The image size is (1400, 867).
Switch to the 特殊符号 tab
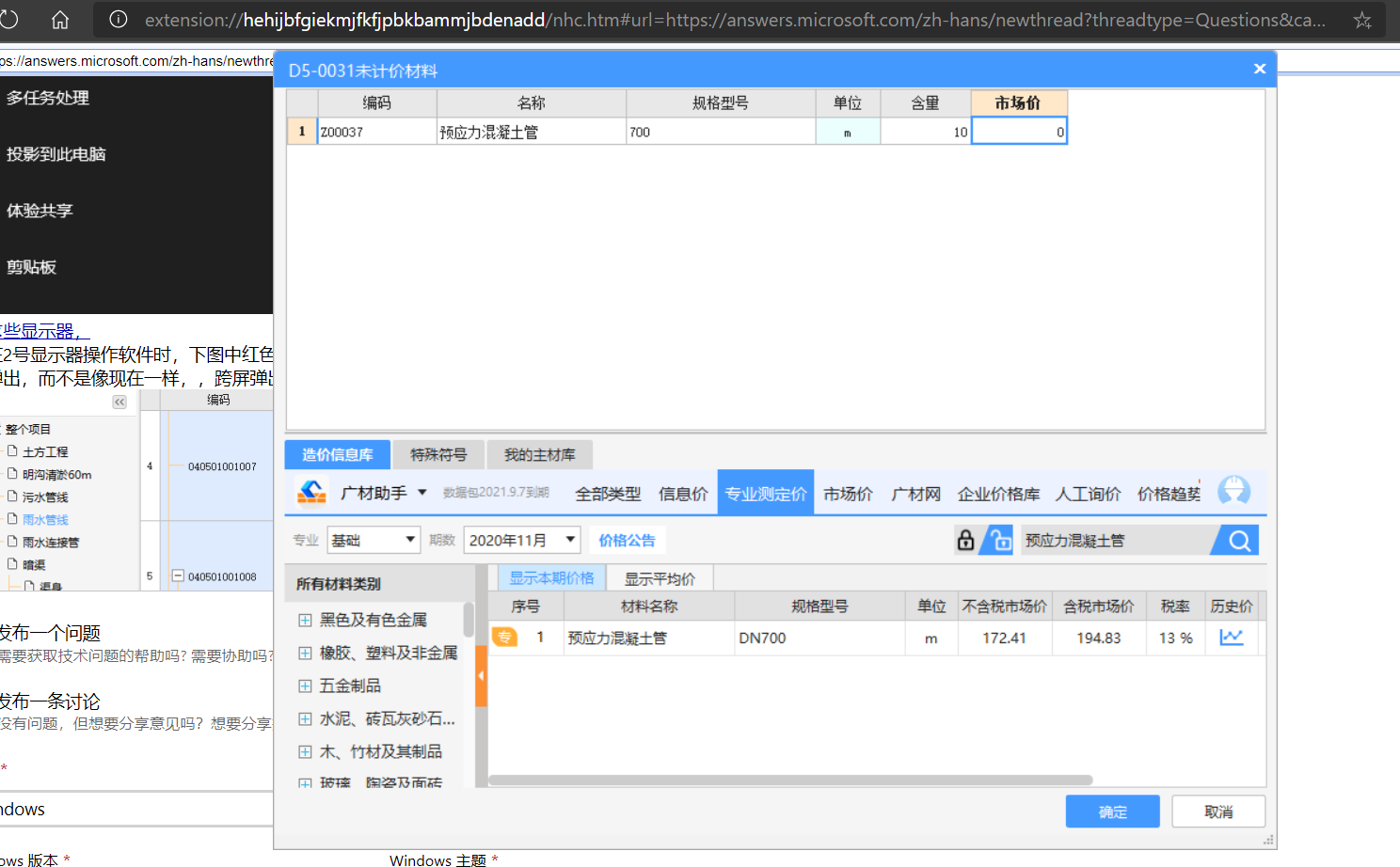tap(438, 454)
